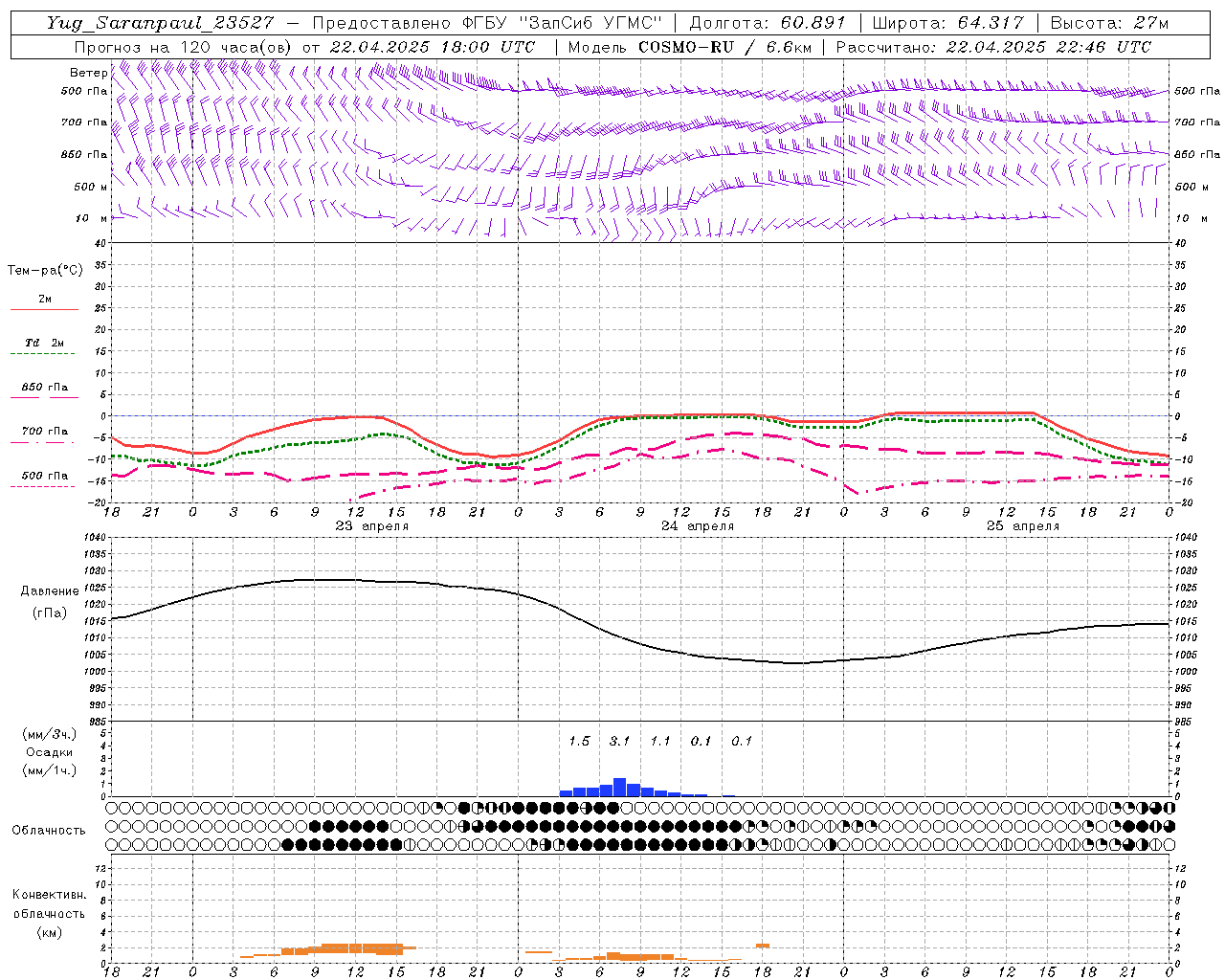Click the Td 2м legend entry
Screen dimensions: 1225x980
click(44, 343)
